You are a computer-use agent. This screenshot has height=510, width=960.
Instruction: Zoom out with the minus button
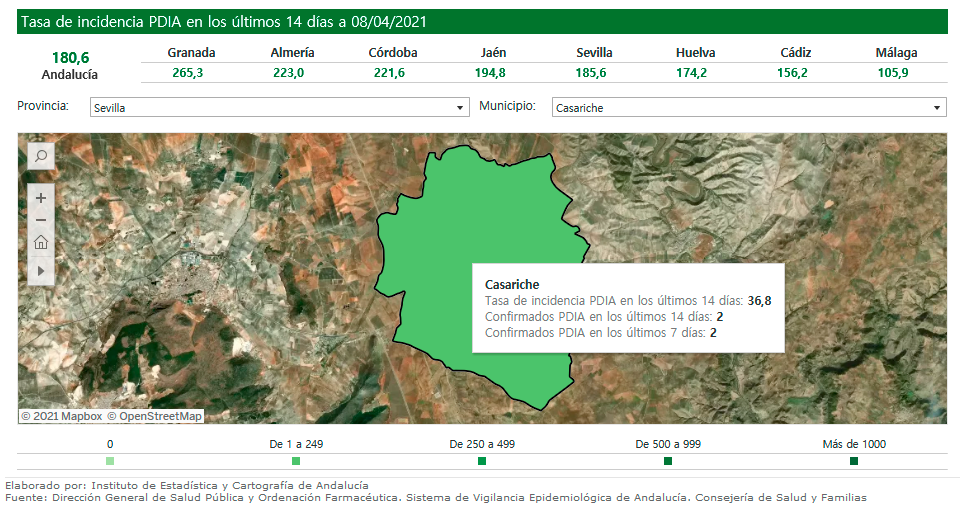[41, 220]
